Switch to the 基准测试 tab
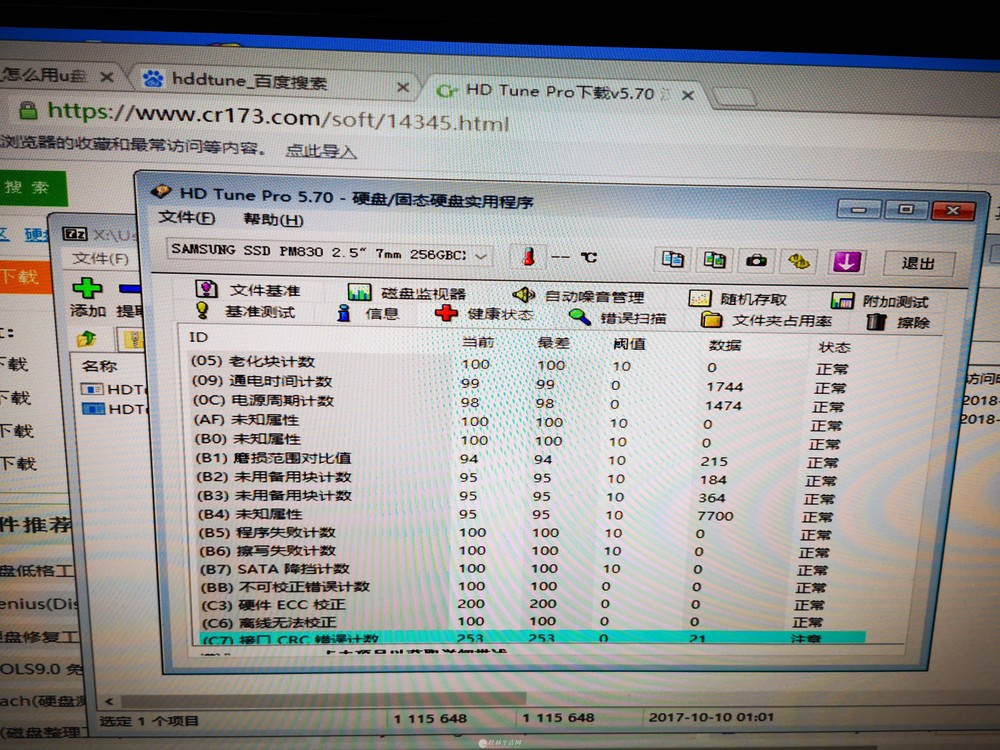The width and height of the screenshot is (1000, 750). pos(258,312)
